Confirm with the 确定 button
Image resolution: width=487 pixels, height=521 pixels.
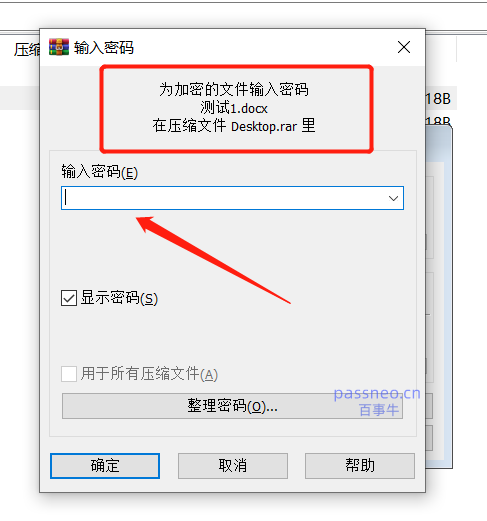(x=105, y=466)
